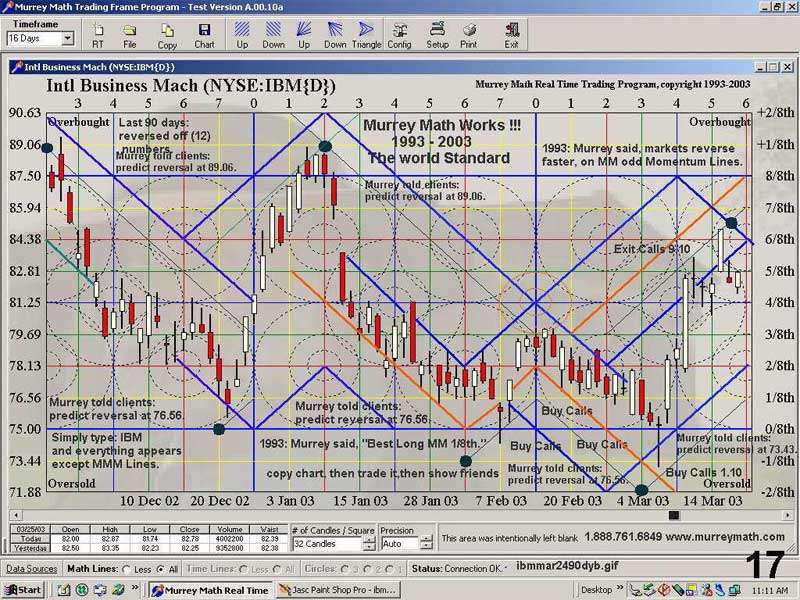
Task: Select the parallel-lines Up tool
Action: (x=242, y=35)
